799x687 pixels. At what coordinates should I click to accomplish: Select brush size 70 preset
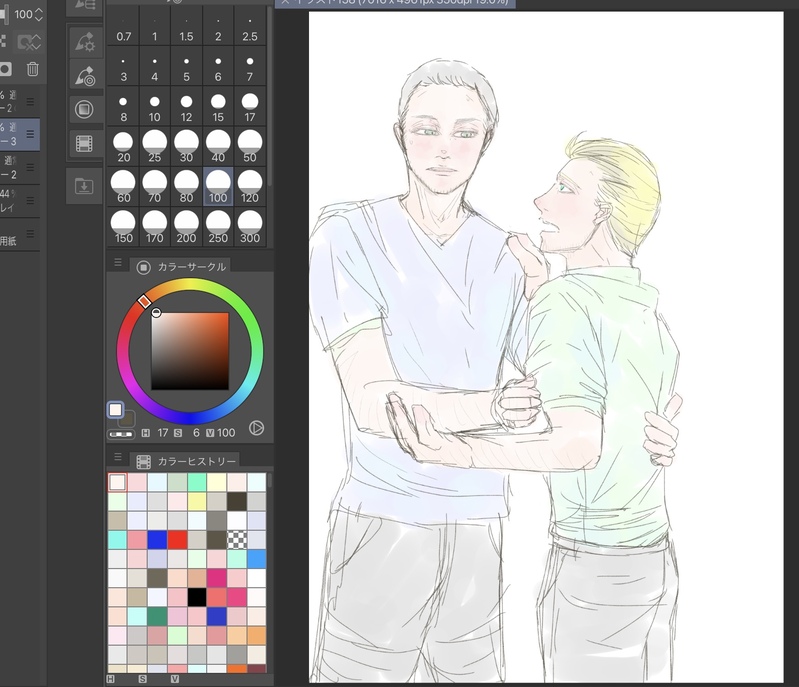[x=155, y=187]
